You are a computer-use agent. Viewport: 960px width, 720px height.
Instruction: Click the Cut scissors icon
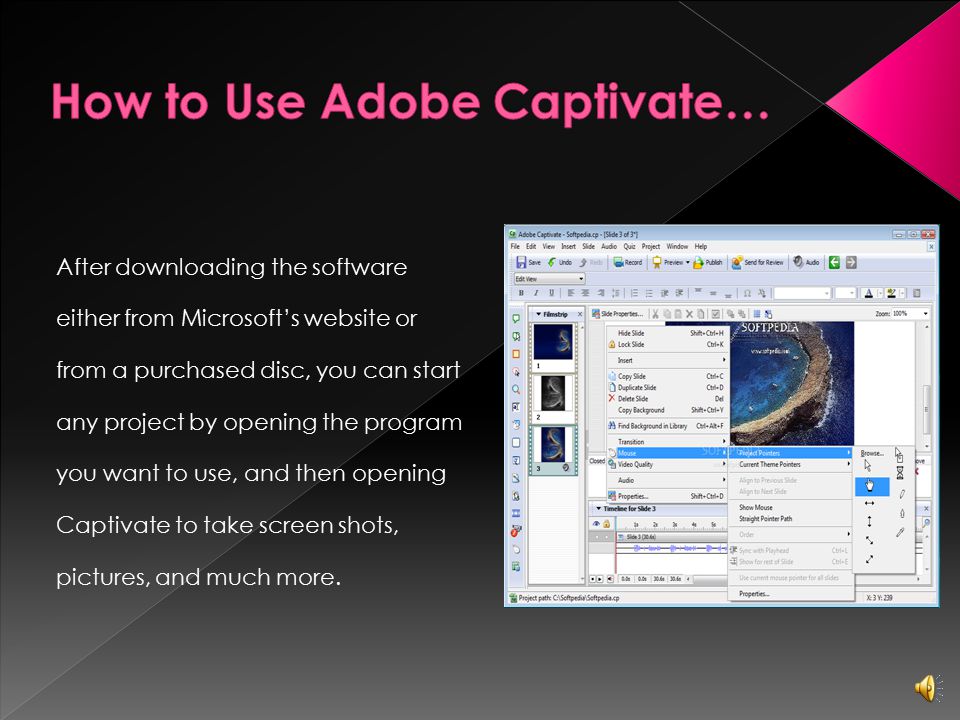(x=655, y=313)
